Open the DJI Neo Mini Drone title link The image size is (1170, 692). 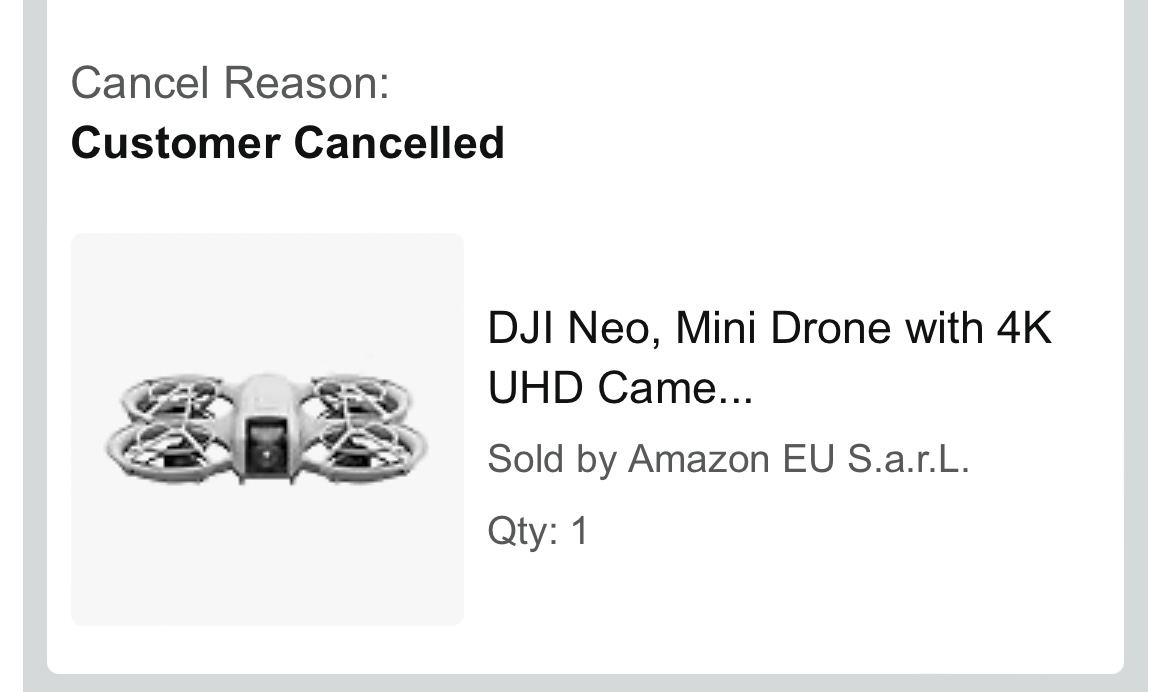pos(769,358)
